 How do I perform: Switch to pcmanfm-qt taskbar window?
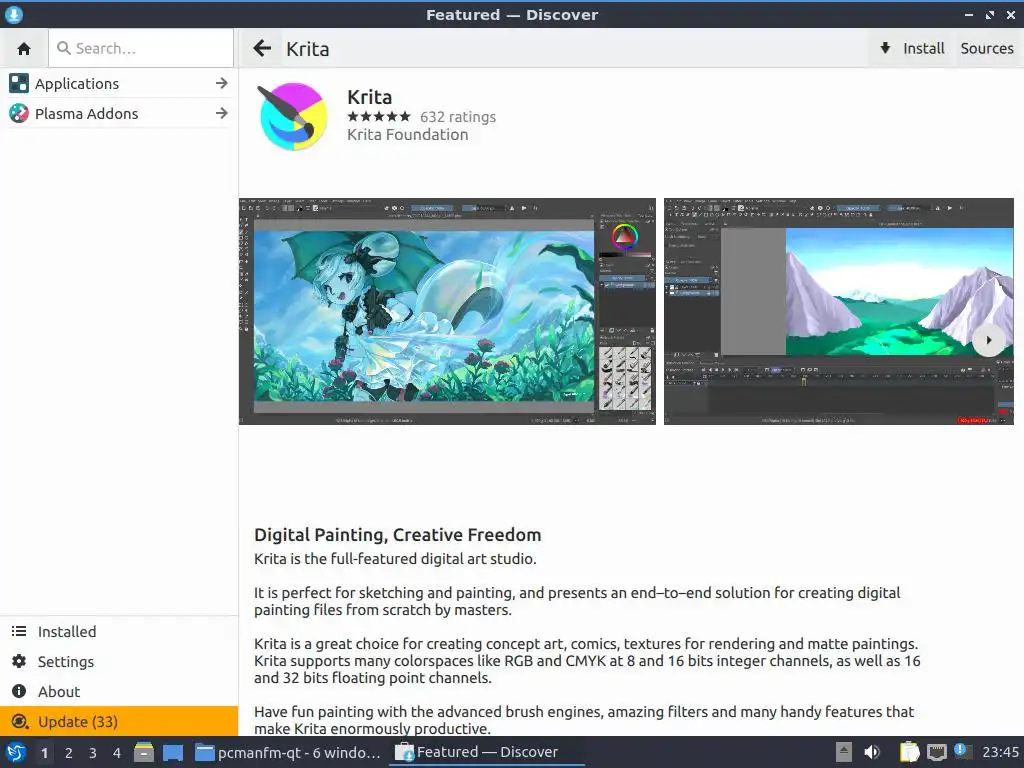[288, 752]
